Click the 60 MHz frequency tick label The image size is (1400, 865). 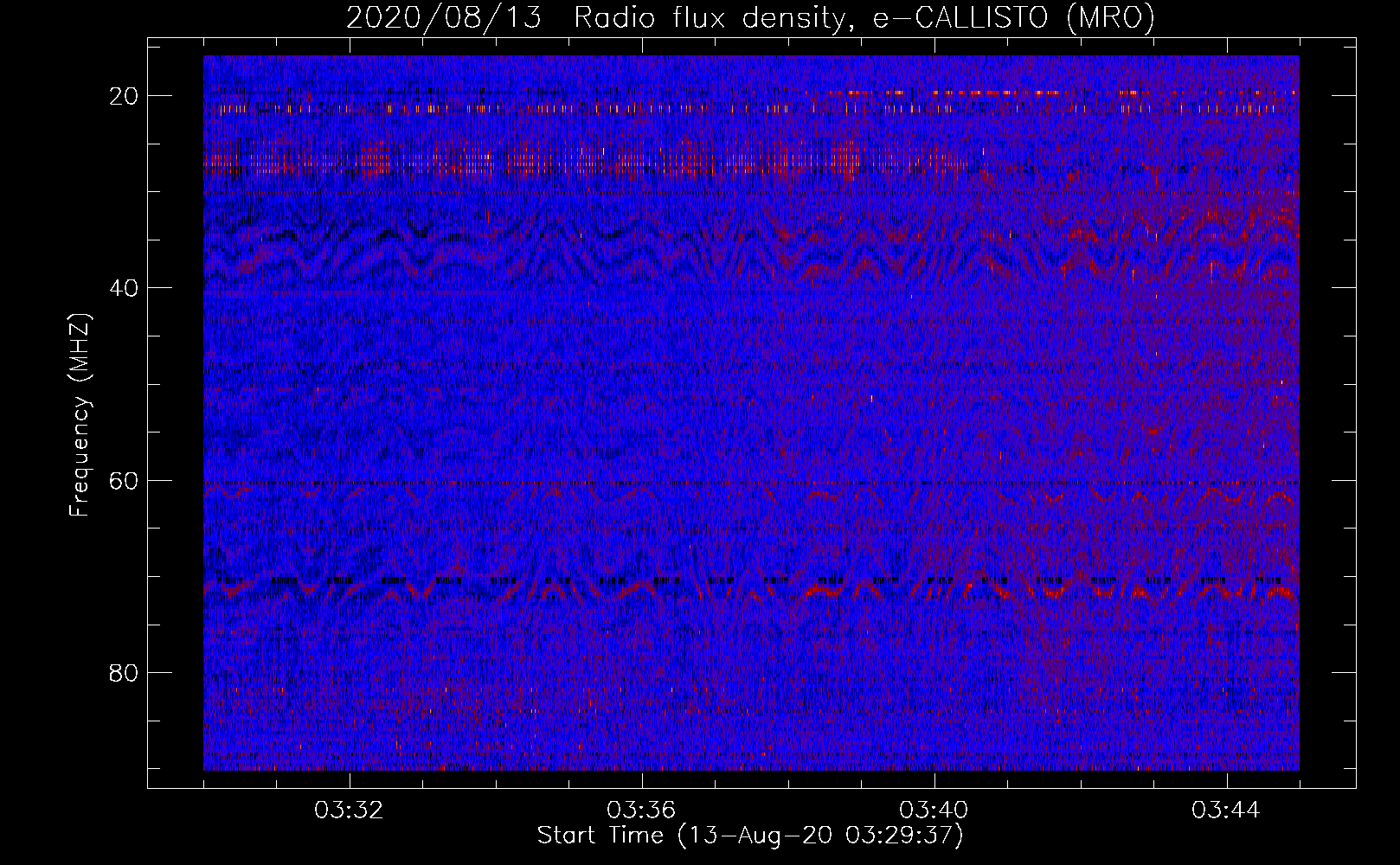(124, 480)
